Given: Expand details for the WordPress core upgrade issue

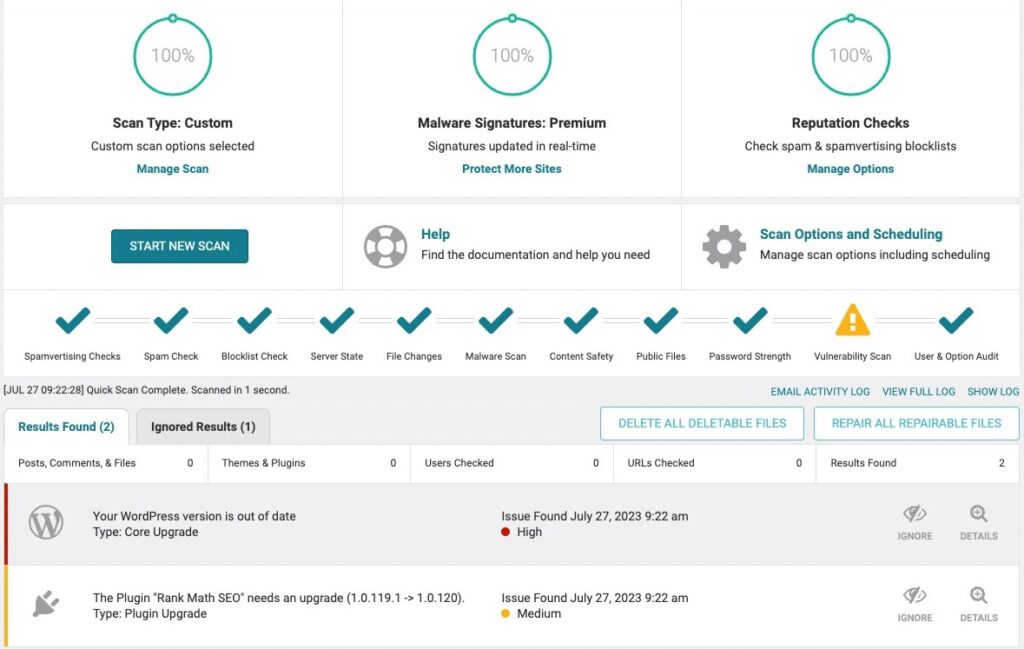Looking at the screenshot, I should click(x=978, y=522).
